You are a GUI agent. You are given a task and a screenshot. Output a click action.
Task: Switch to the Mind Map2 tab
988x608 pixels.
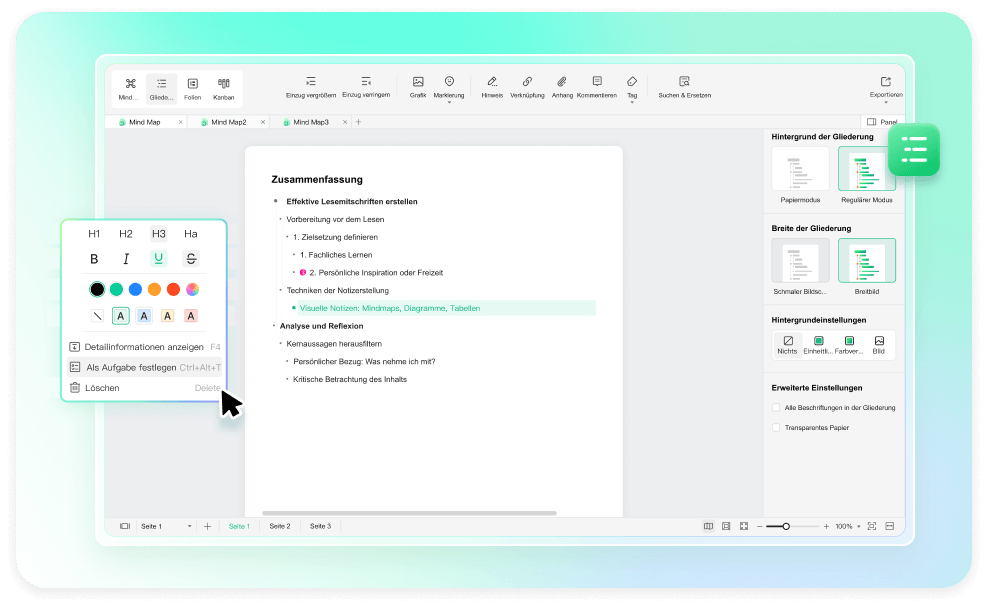coord(229,122)
